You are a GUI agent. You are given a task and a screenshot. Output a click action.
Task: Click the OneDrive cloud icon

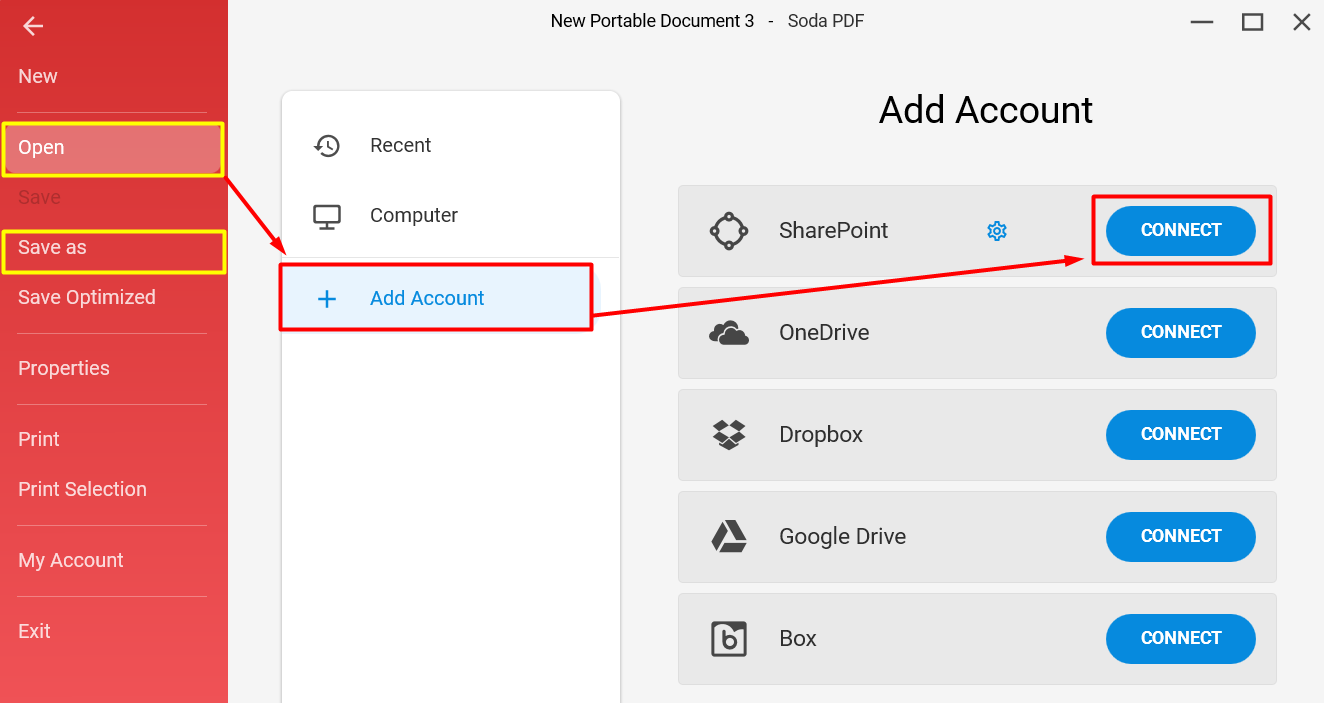729,333
